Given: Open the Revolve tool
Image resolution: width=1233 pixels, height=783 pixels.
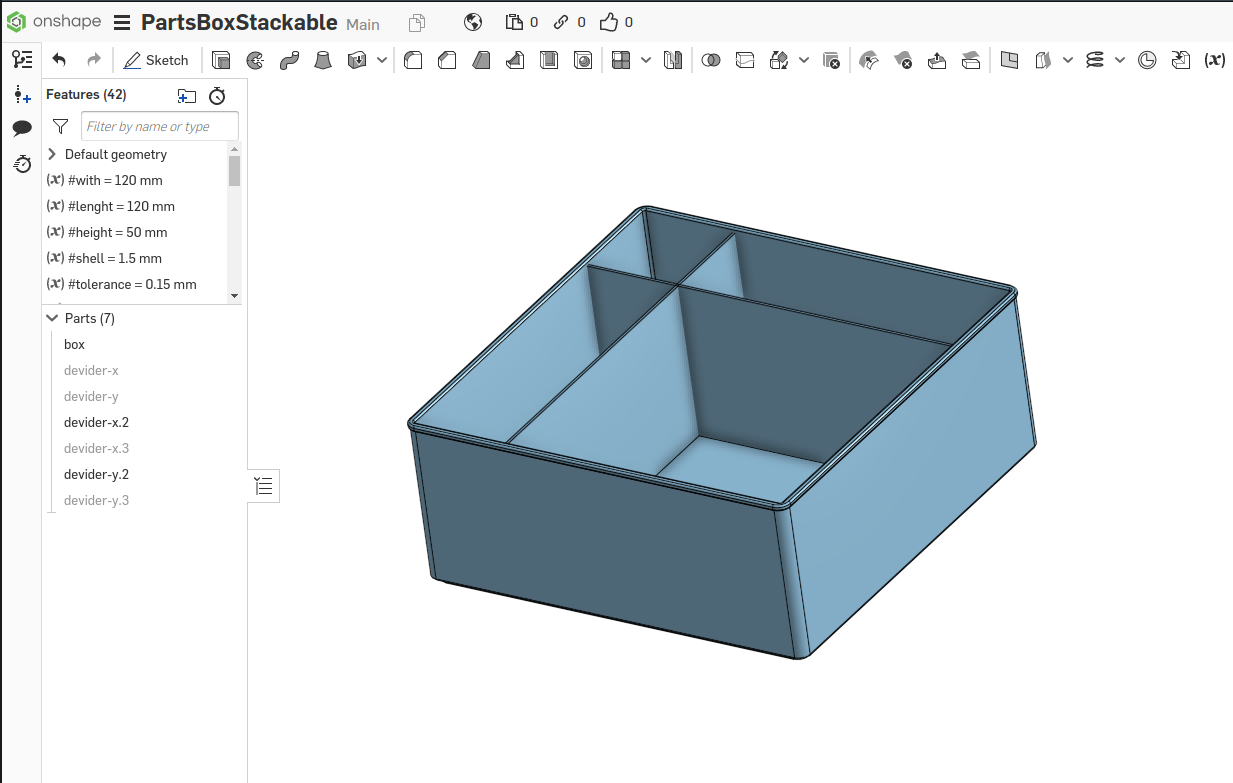Looking at the screenshot, I should pyautogui.click(x=255, y=60).
